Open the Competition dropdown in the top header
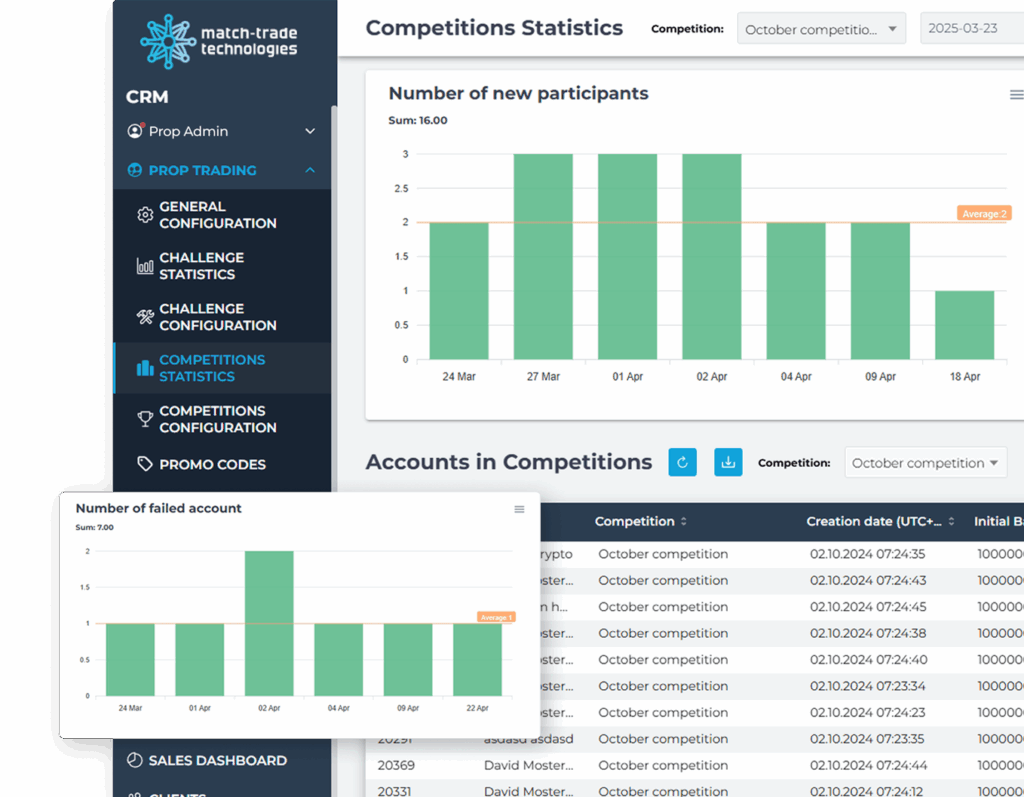 821,28
